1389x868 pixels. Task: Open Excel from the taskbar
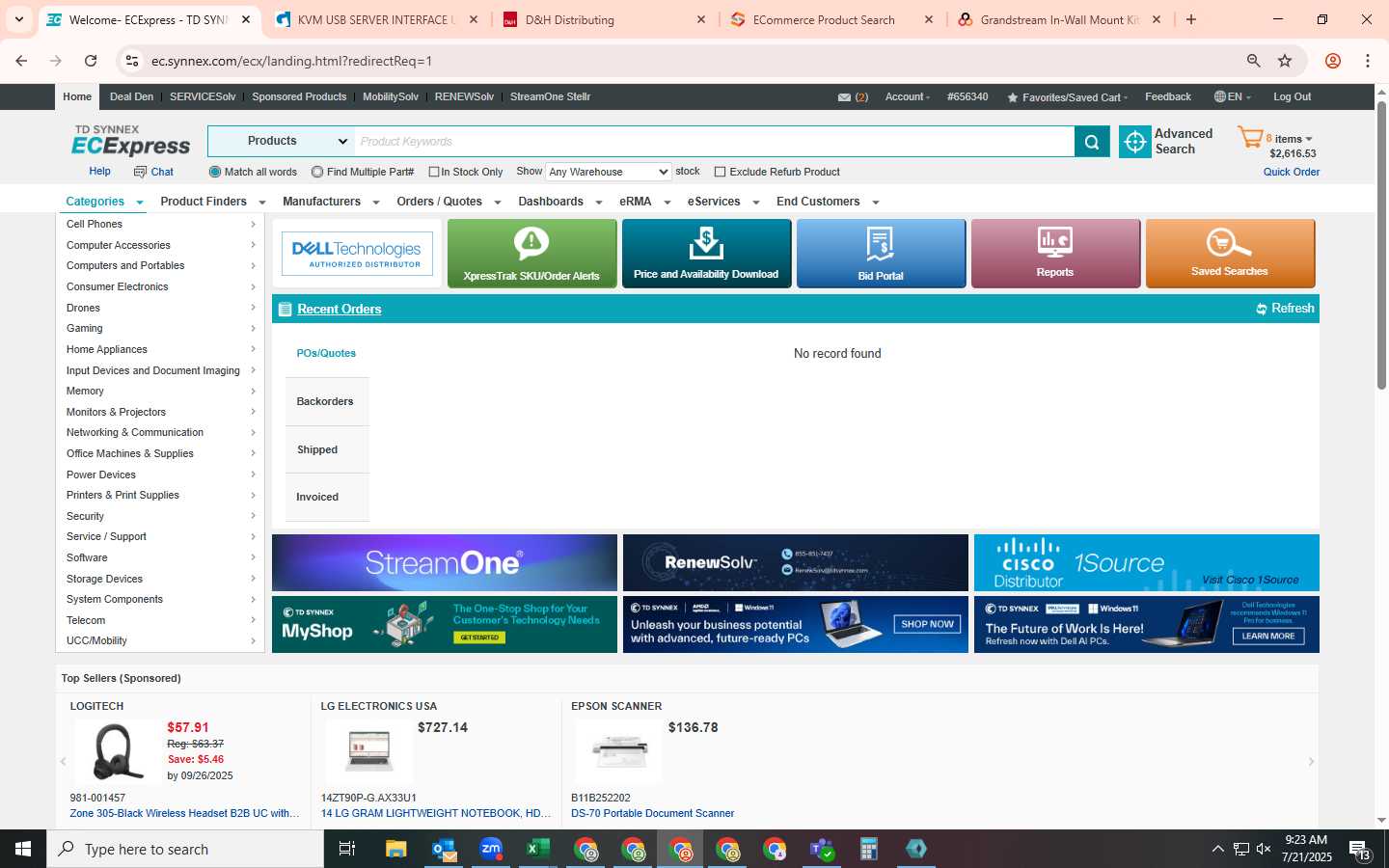point(538,849)
